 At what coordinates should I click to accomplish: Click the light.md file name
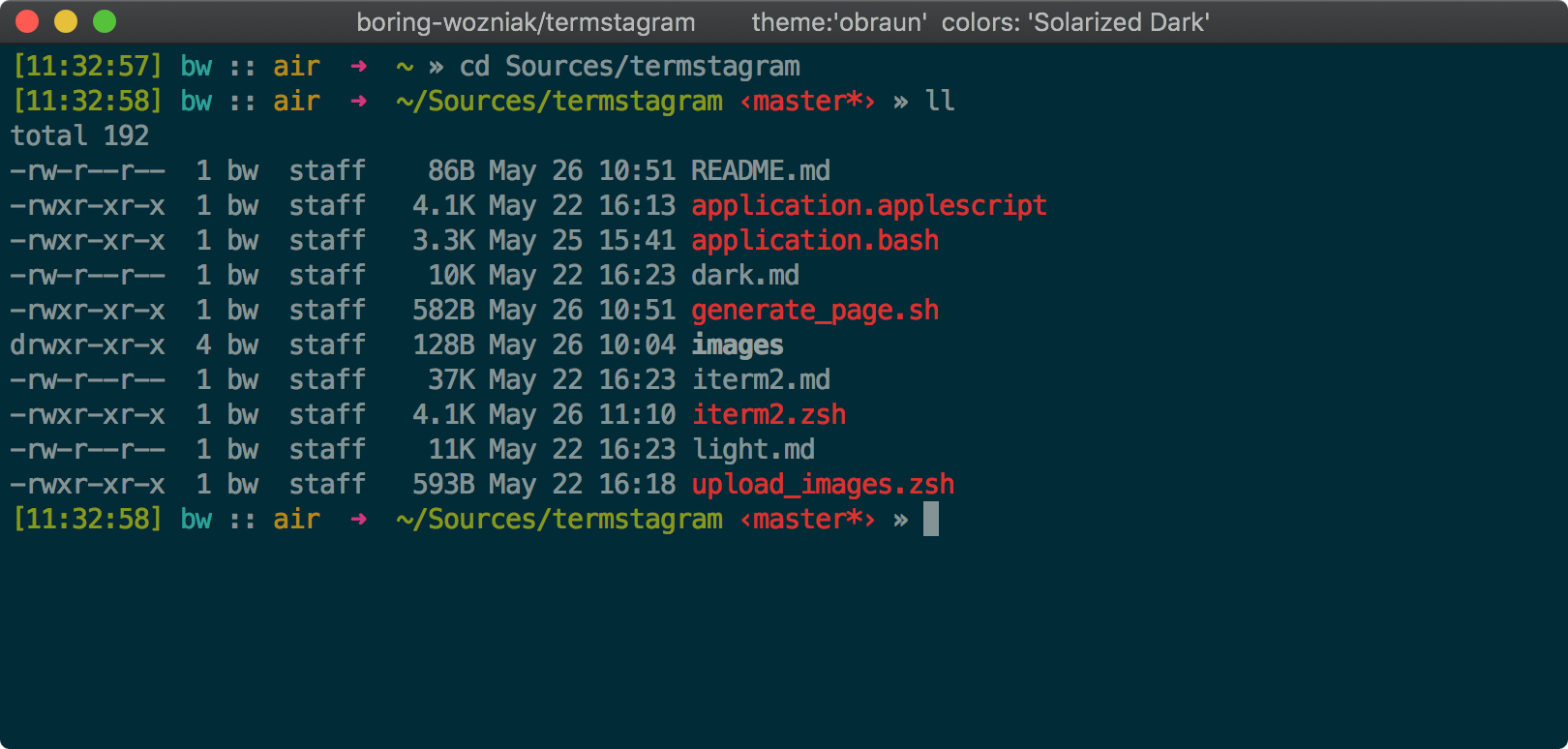(x=752, y=450)
